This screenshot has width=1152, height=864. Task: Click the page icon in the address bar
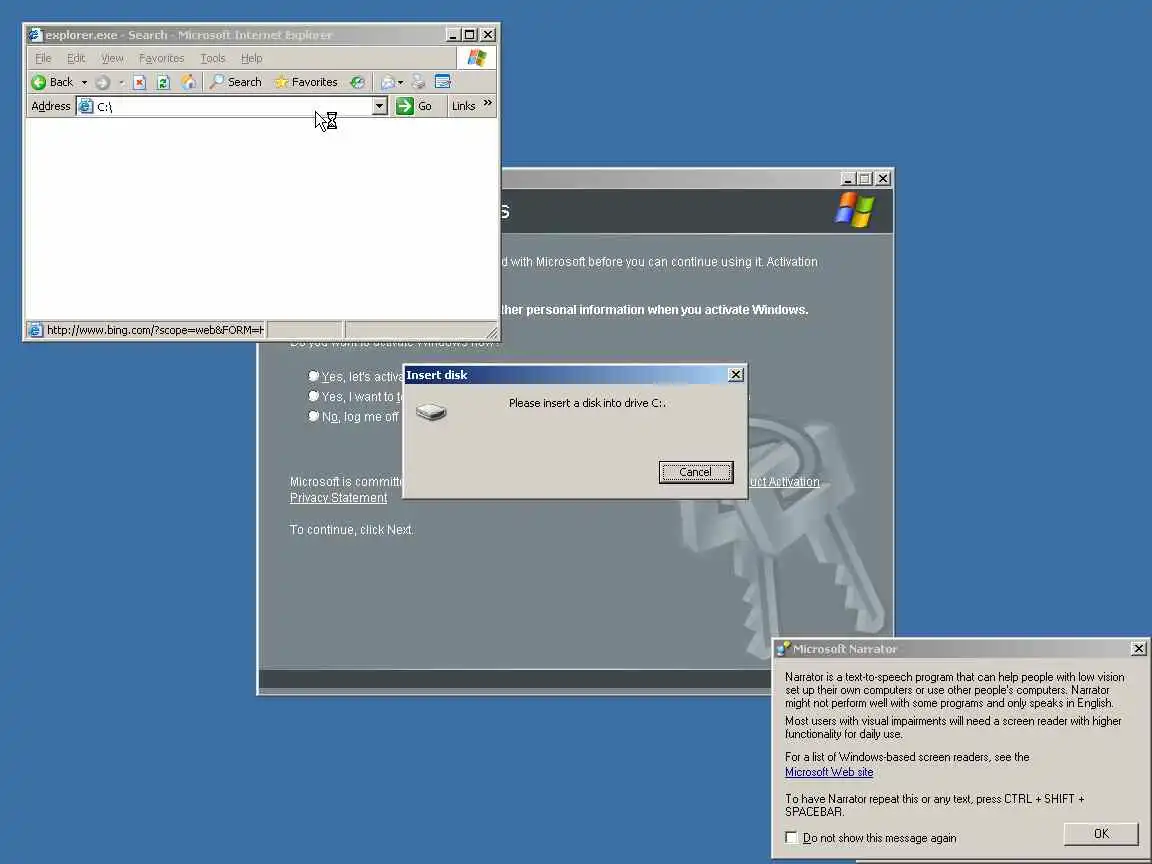[86, 107]
